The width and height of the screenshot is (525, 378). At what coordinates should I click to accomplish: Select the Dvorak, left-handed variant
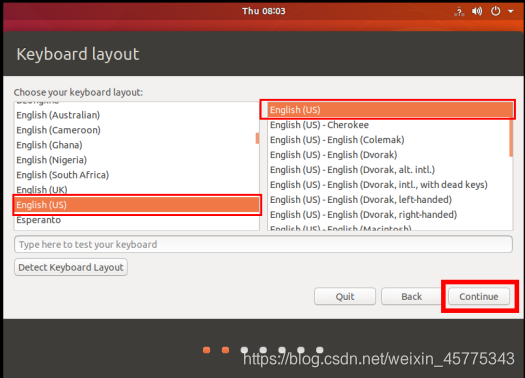click(390, 200)
